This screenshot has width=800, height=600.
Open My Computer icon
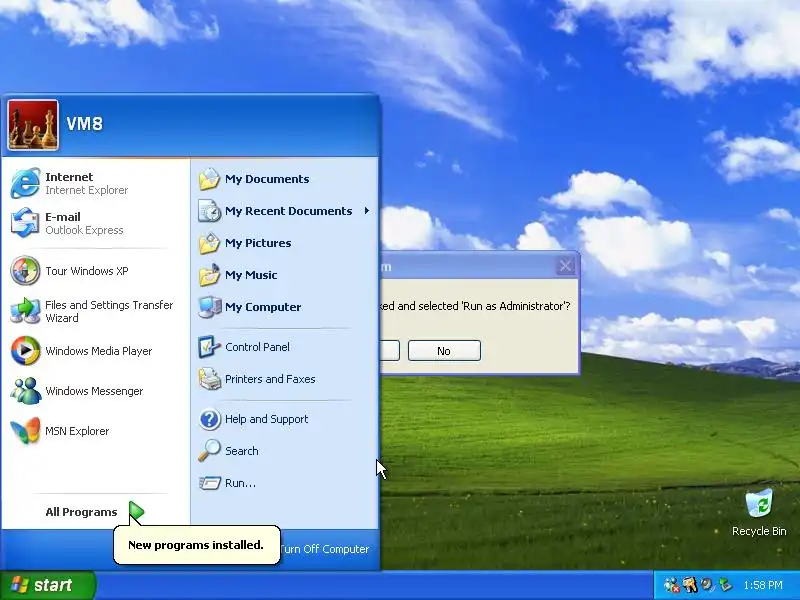coord(209,307)
